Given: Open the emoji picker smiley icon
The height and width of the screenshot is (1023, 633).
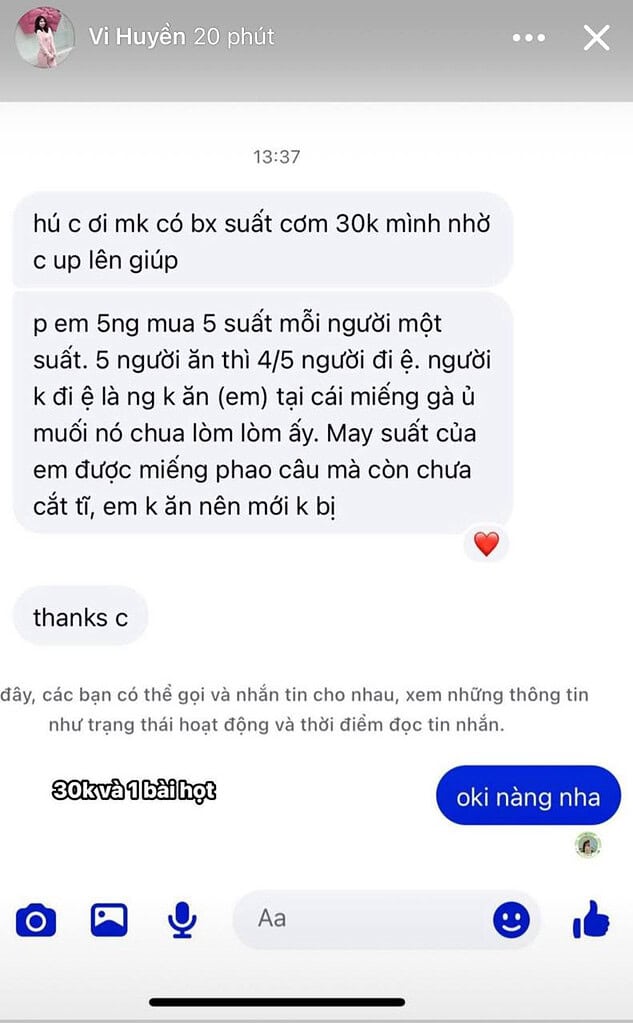Looking at the screenshot, I should 511,920.
